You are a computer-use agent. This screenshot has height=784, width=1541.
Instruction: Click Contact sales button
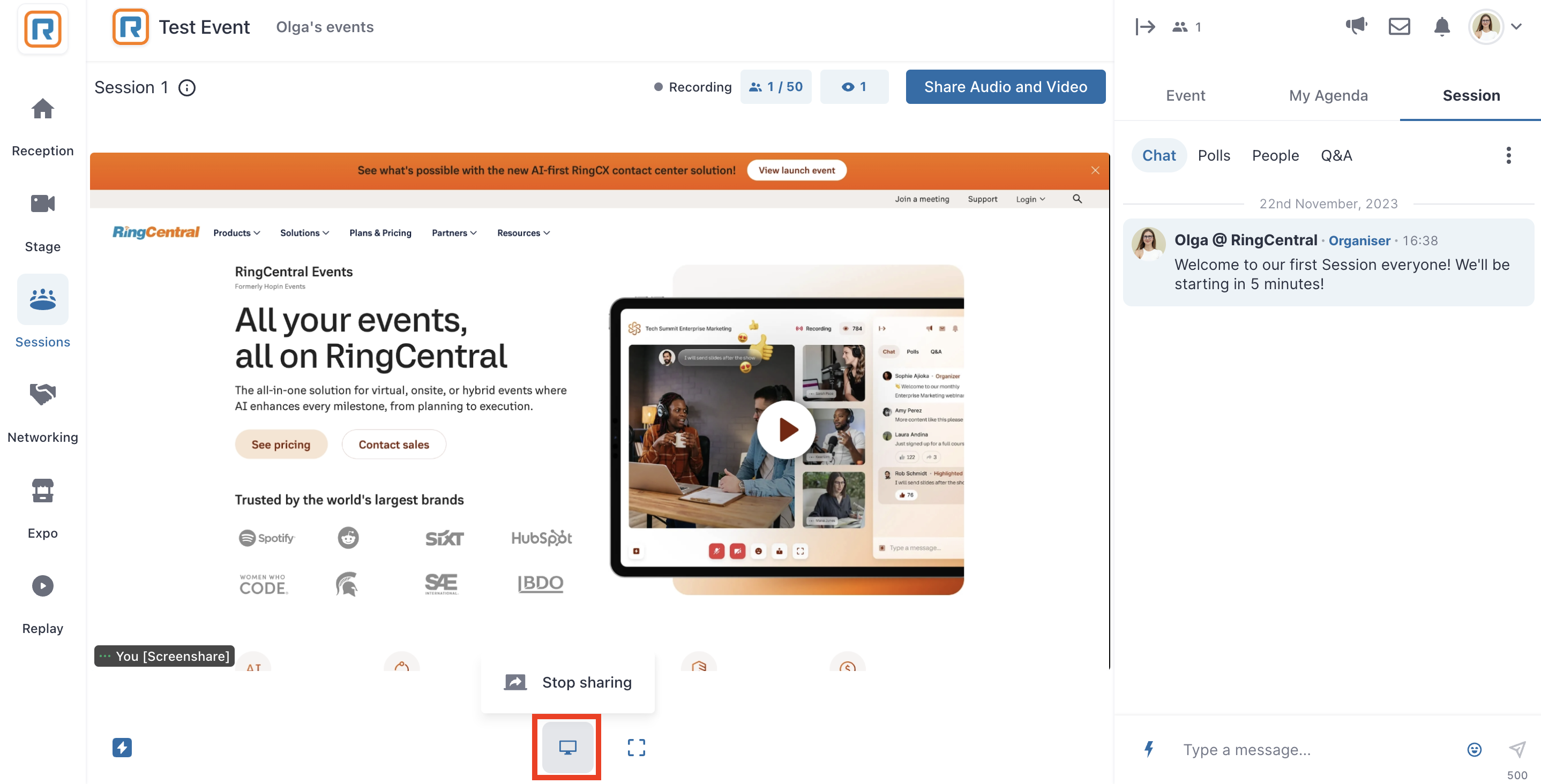pyautogui.click(x=394, y=444)
